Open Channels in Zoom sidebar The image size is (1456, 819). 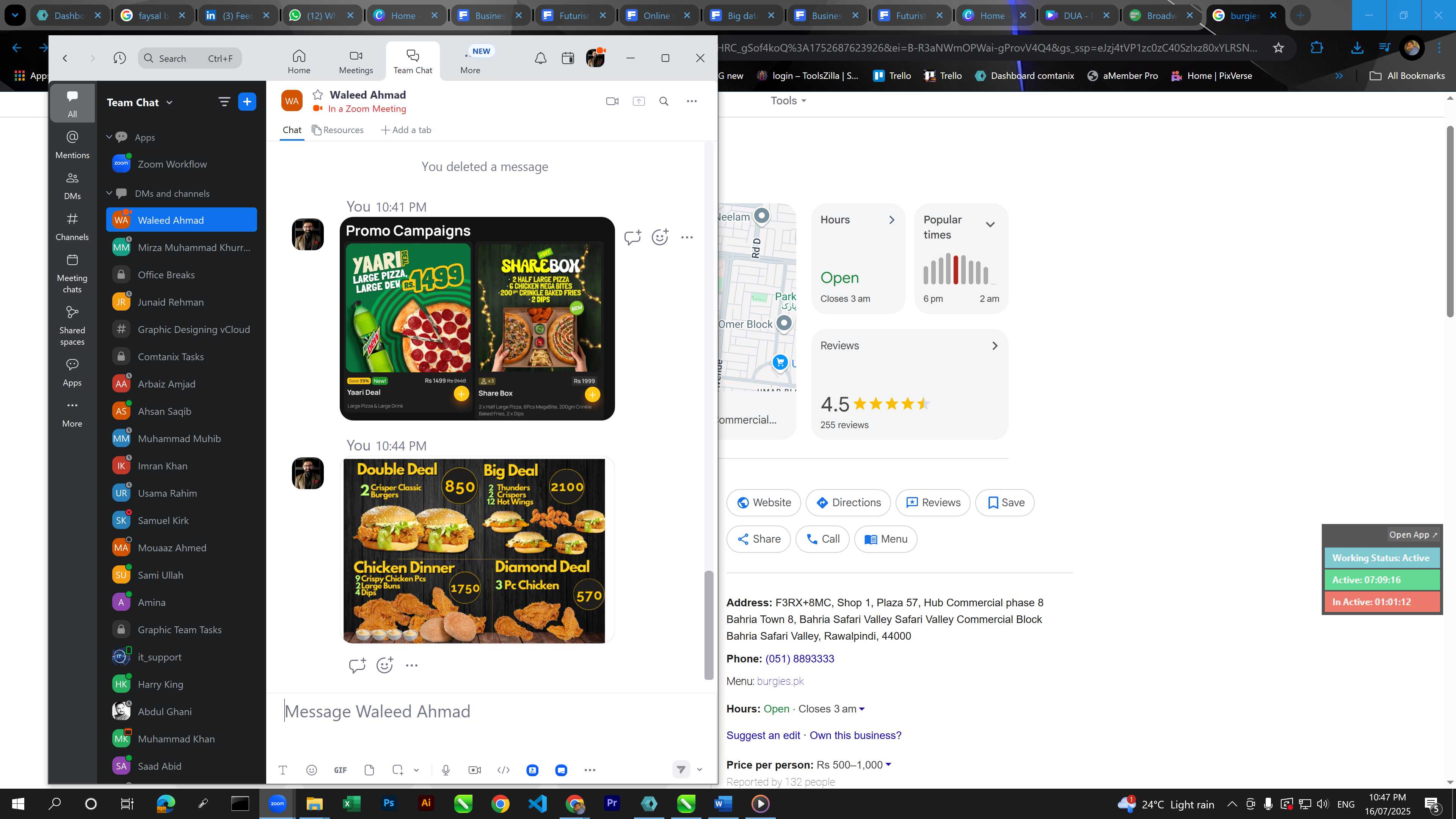point(72,227)
